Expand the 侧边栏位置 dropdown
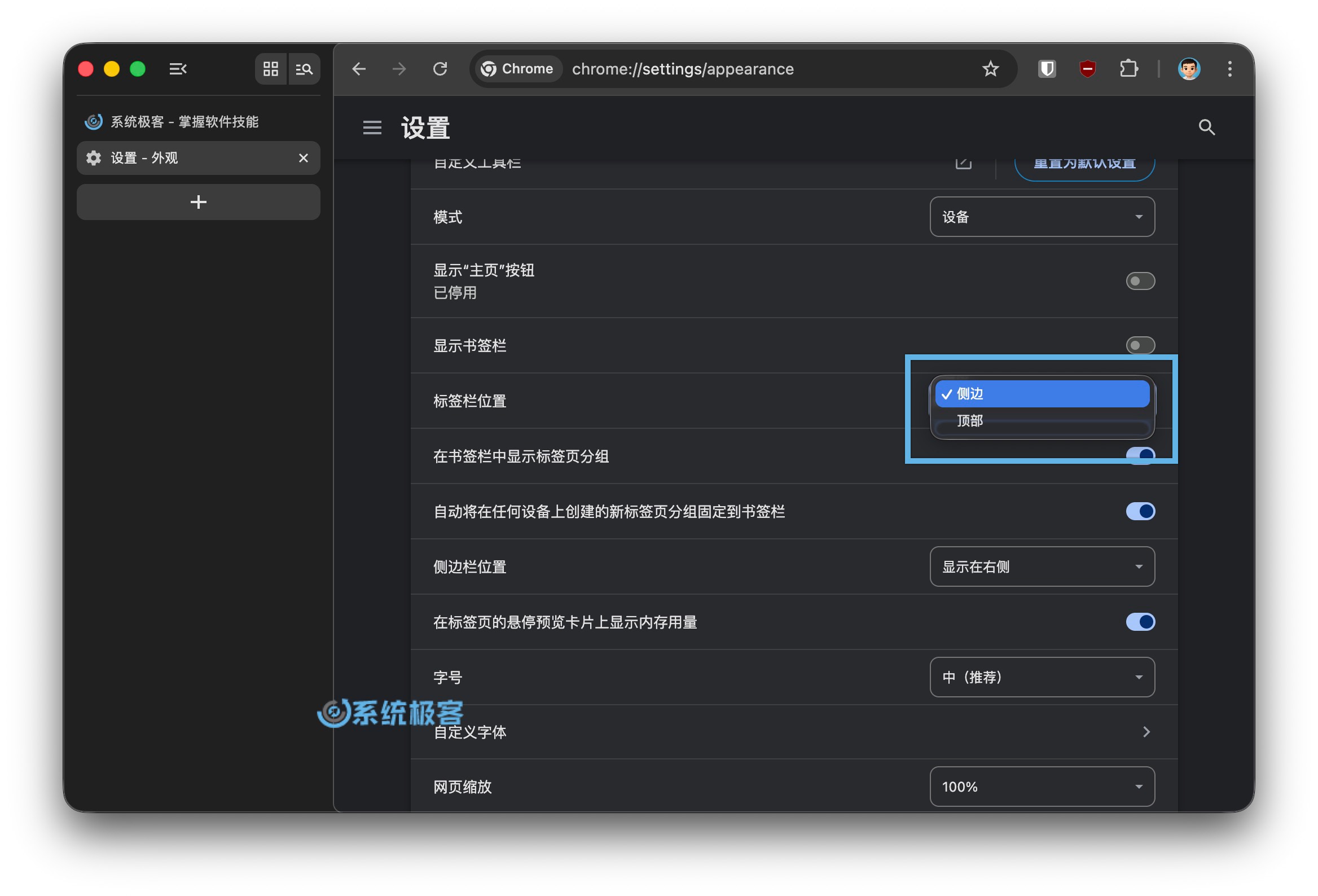 click(1042, 566)
